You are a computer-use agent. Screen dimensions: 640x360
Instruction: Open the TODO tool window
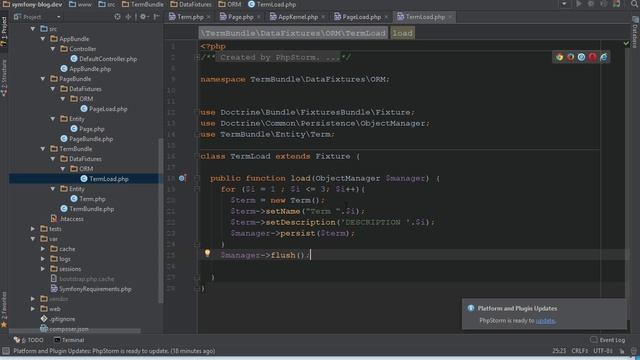(29, 340)
